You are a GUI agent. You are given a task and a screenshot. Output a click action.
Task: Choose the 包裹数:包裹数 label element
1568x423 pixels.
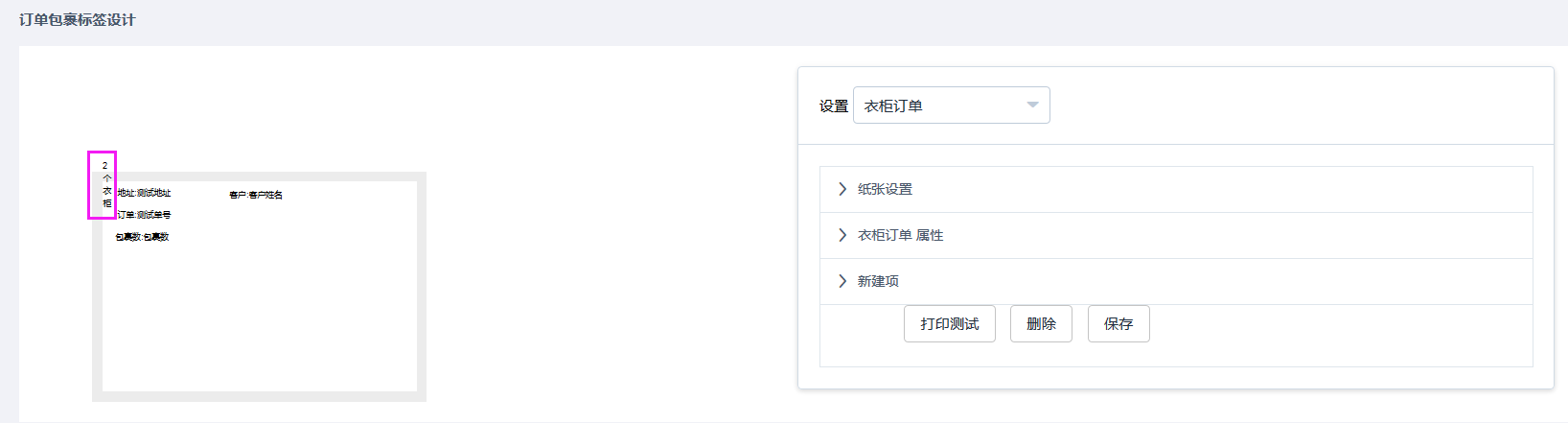(x=142, y=237)
